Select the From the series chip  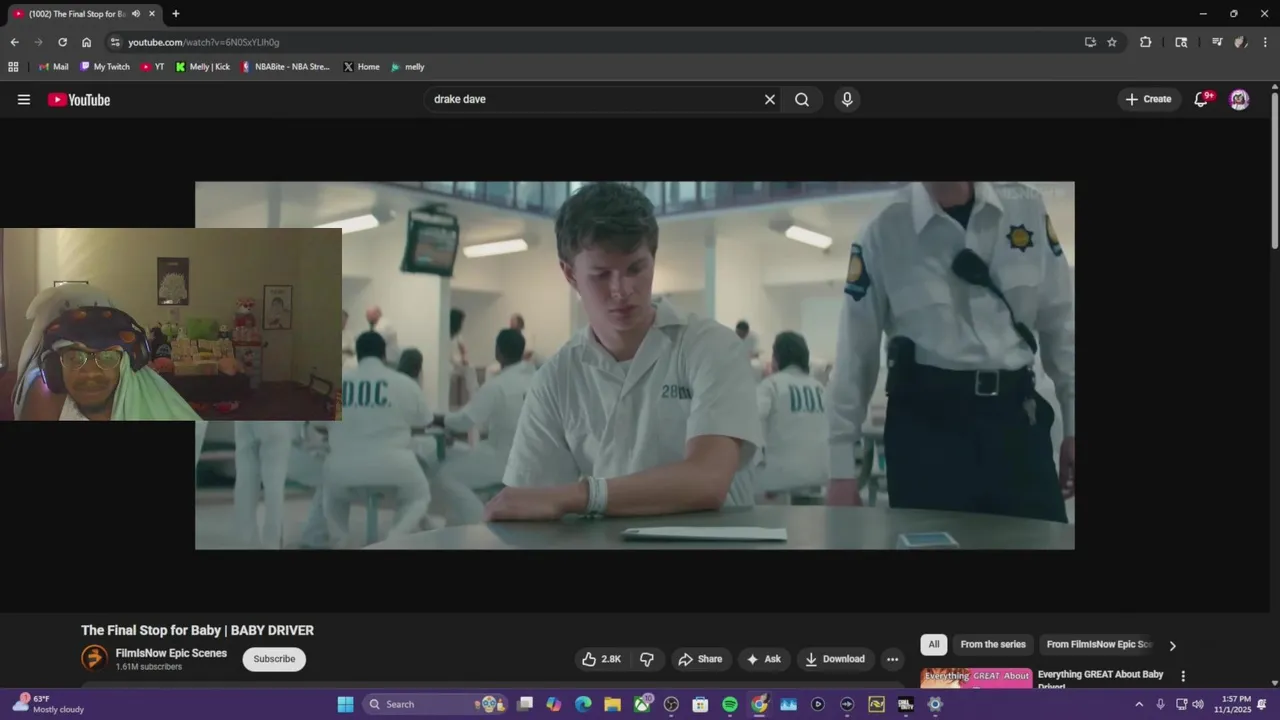993,644
